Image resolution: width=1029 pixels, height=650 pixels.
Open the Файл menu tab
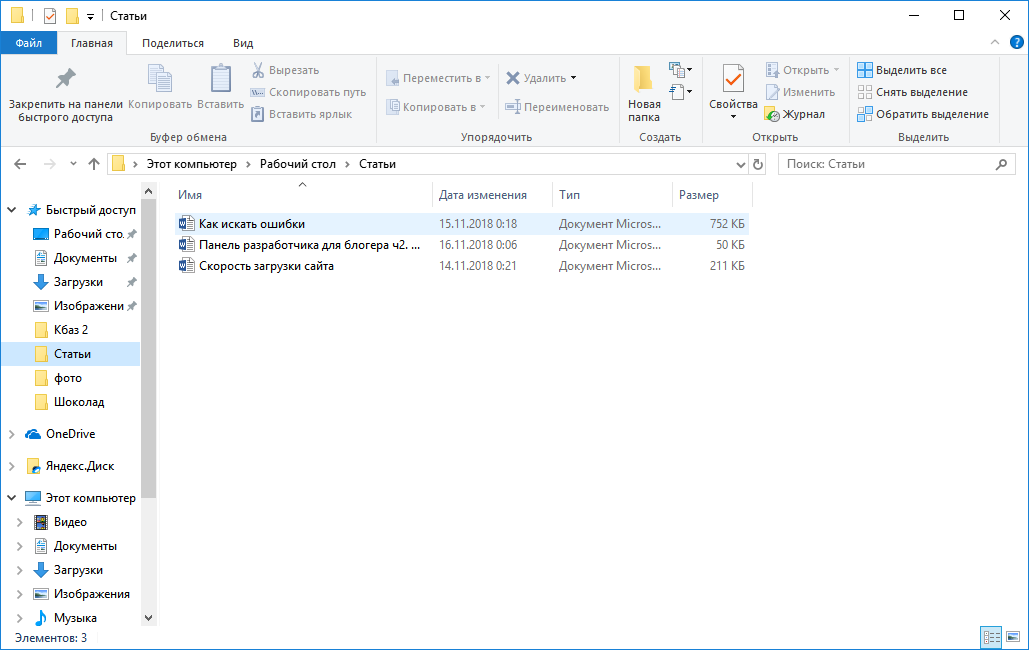click(29, 43)
